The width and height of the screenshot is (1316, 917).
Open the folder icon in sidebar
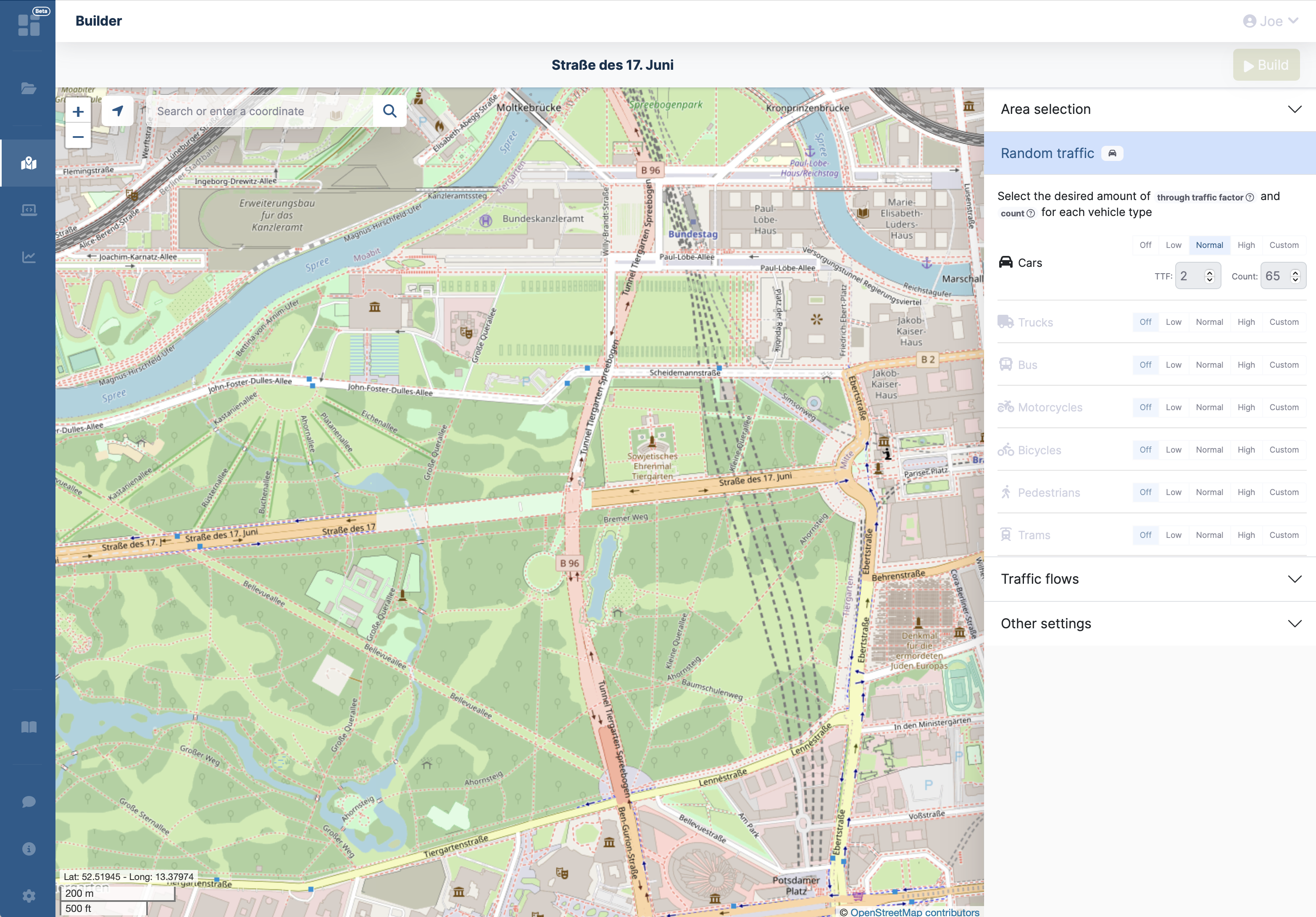click(29, 88)
